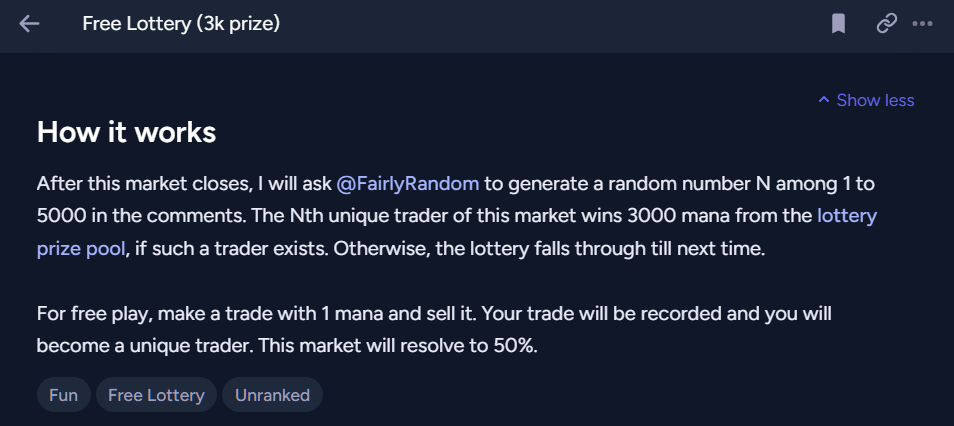Copy the market link via chain icon
This screenshot has height=426, width=954.
pos(886,23)
